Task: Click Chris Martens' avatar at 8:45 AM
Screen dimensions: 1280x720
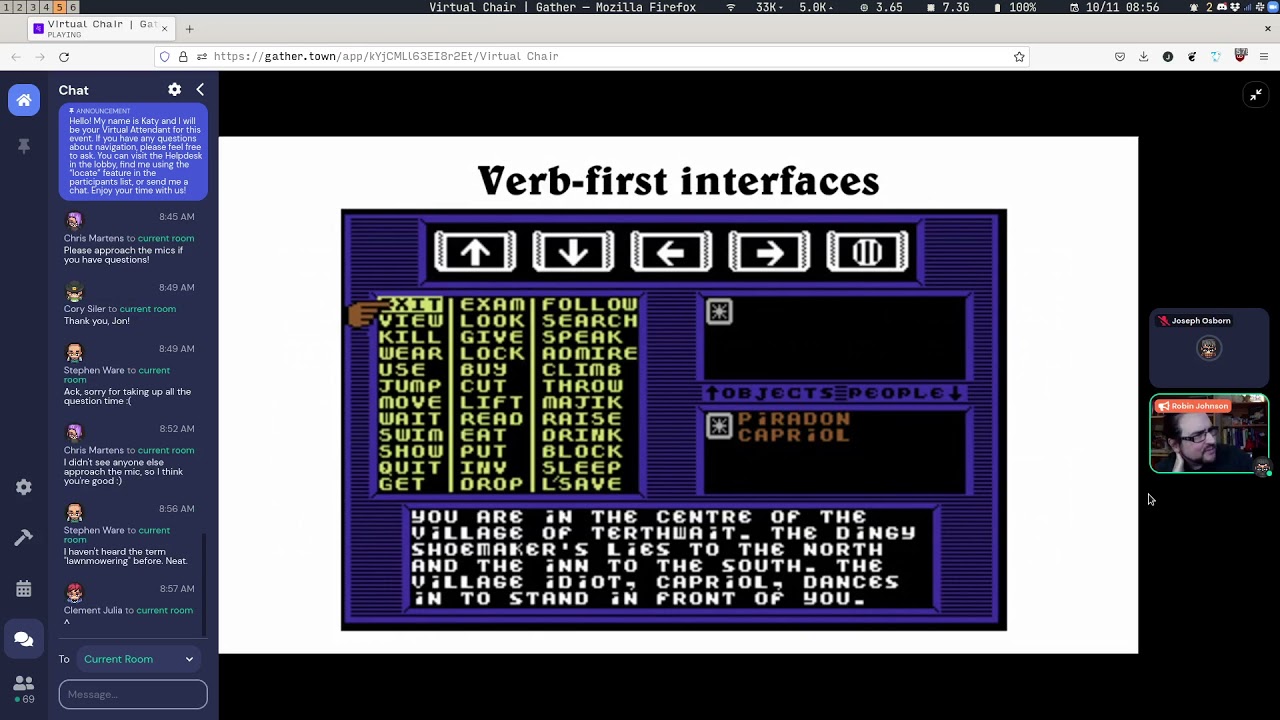Action: (74, 220)
